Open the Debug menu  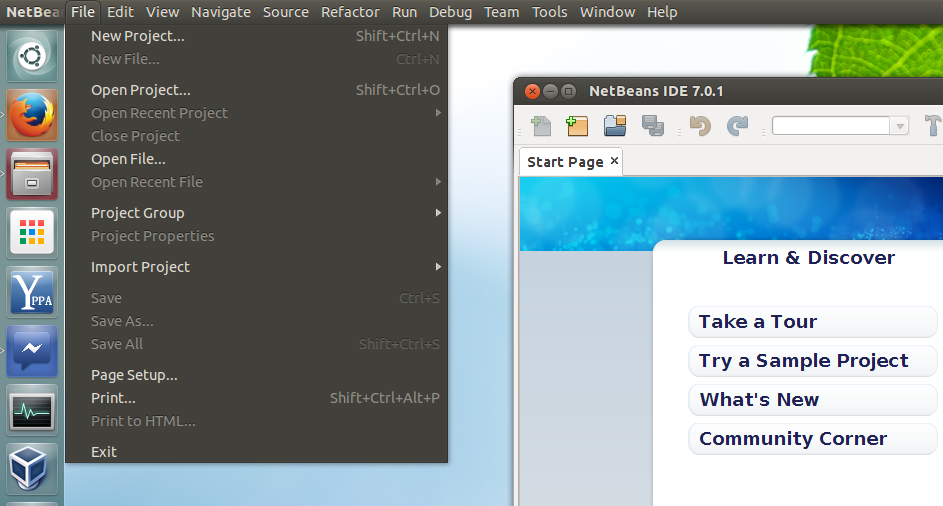click(x=450, y=12)
